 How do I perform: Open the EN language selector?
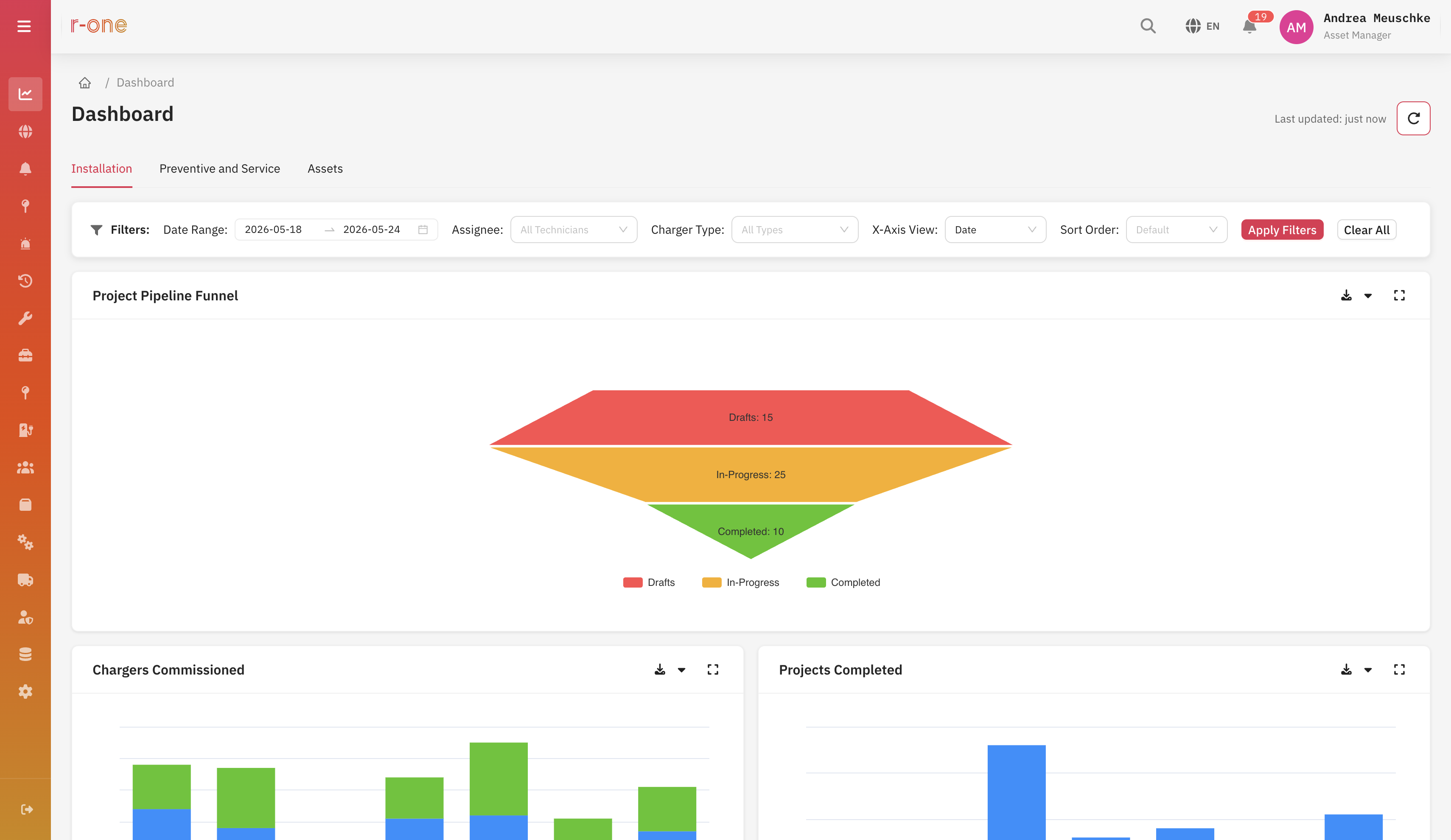click(x=1202, y=26)
